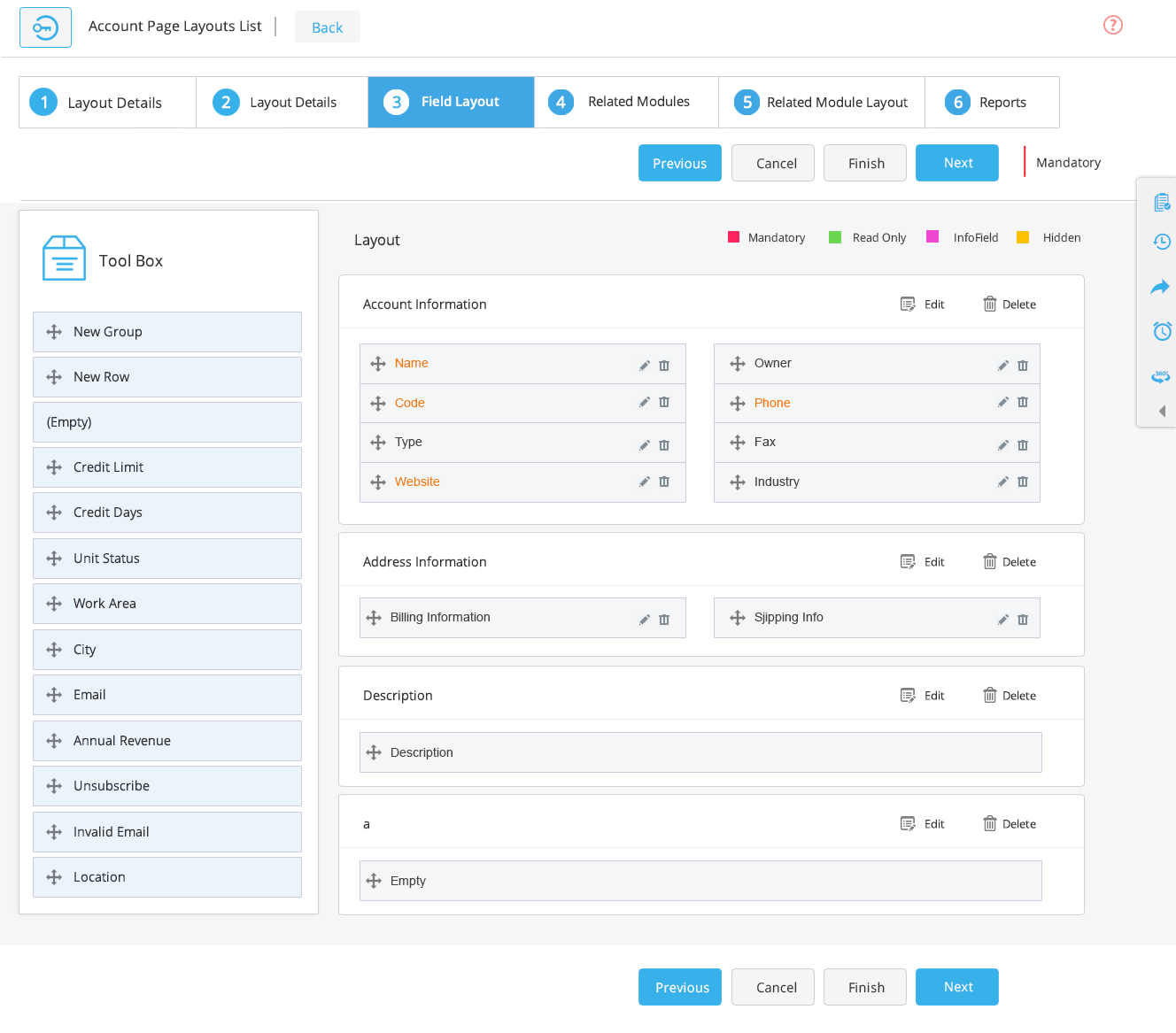Open the 360° view icon in right sidebar

[x=1161, y=375]
